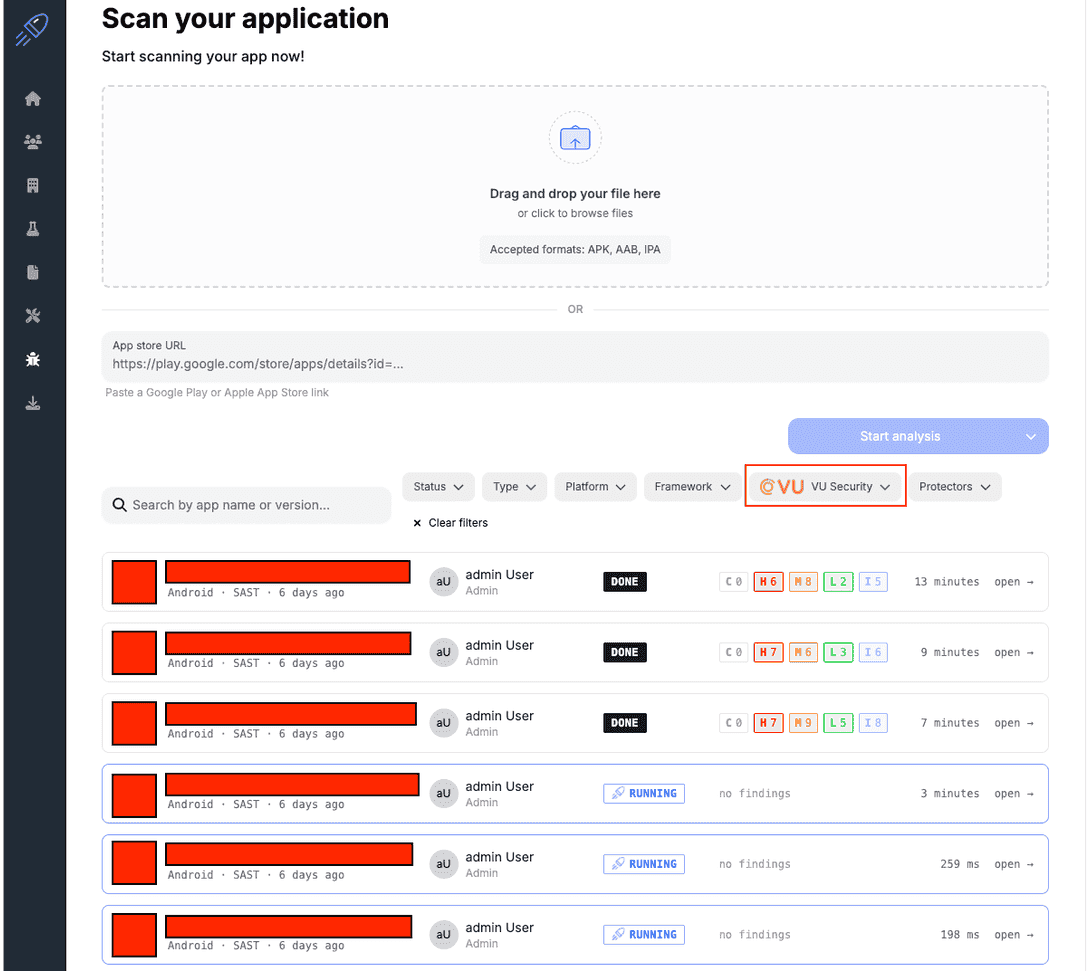
Task: Expand the VU Security filter dropdown
Action: coord(824,487)
